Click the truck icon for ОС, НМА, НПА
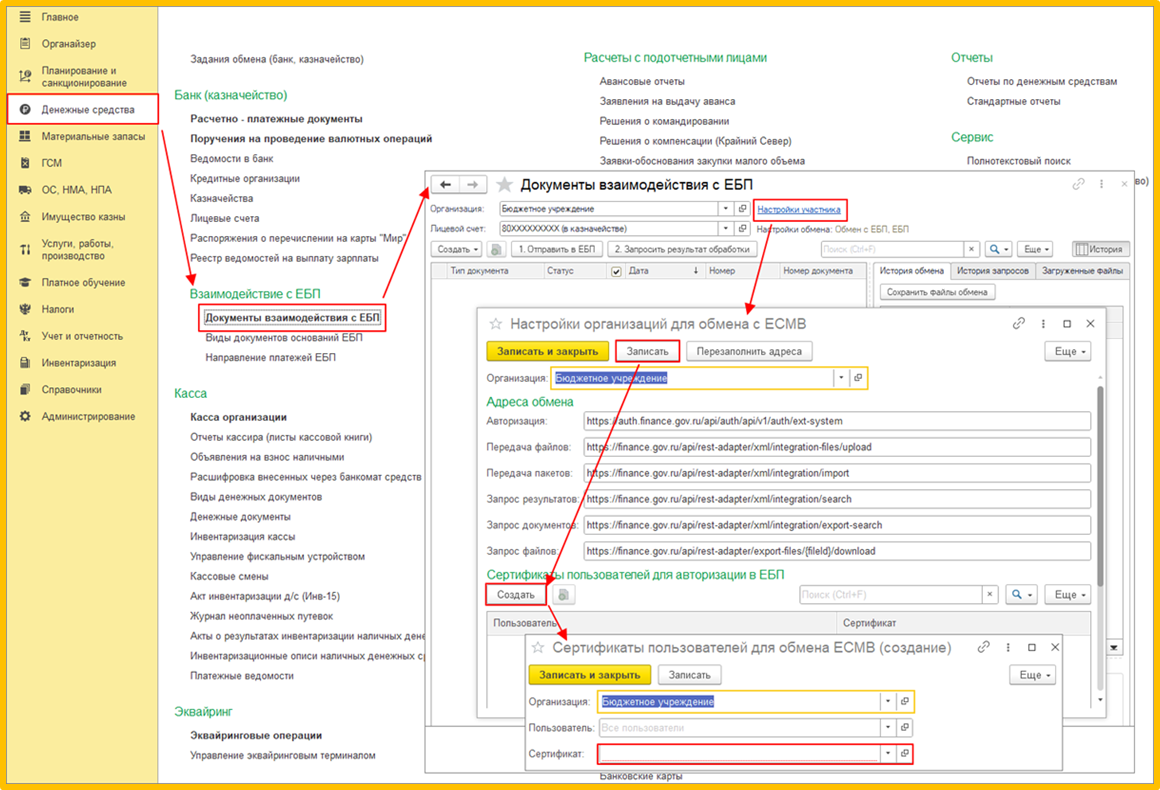This screenshot has width=1160, height=790. (x=25, y=190)
